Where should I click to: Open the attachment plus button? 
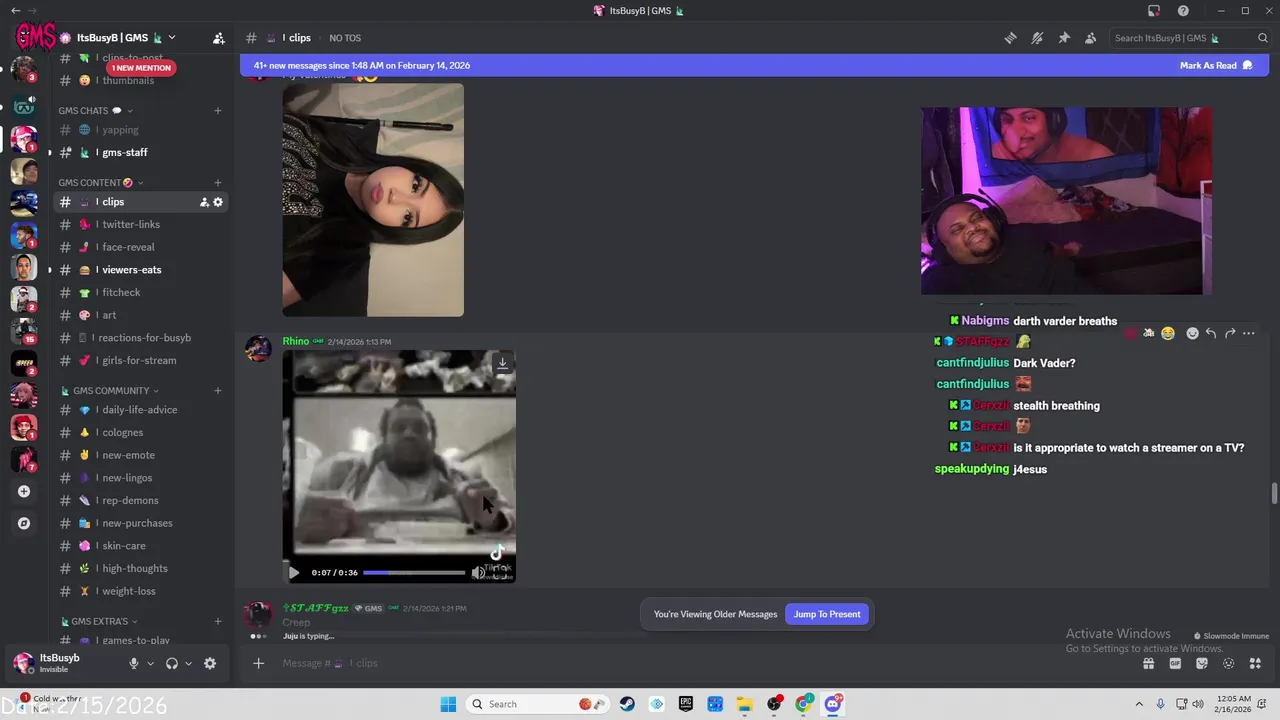pyautogui.click(x=258, y=663)
